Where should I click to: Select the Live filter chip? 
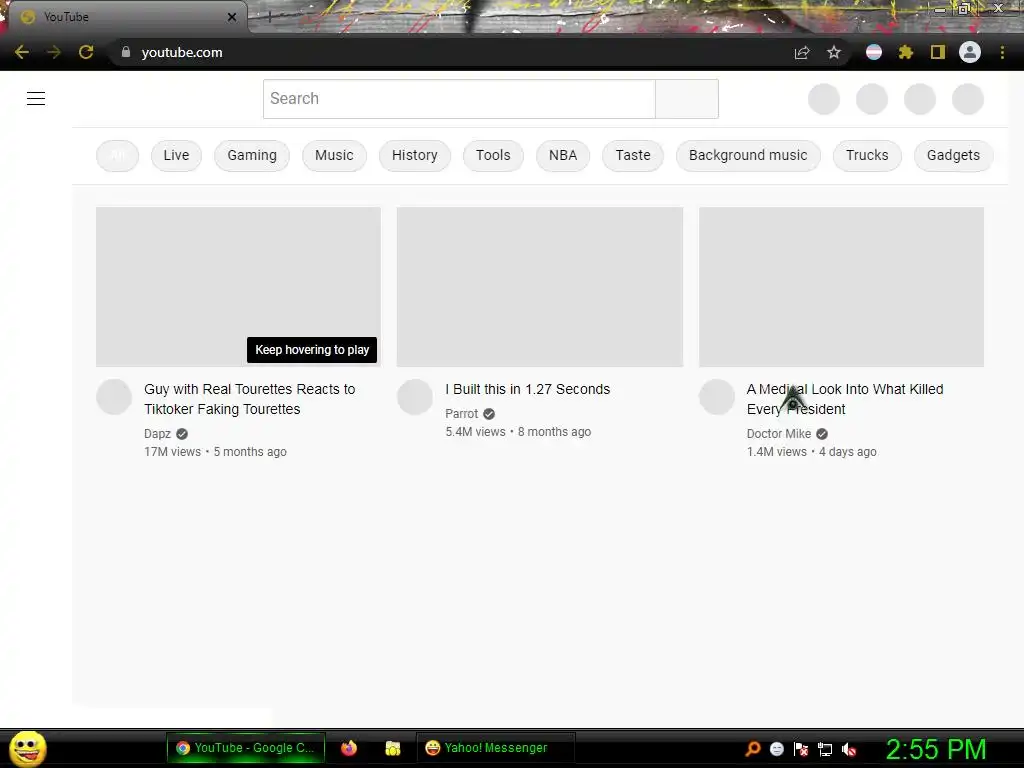(x=176, y=155)
